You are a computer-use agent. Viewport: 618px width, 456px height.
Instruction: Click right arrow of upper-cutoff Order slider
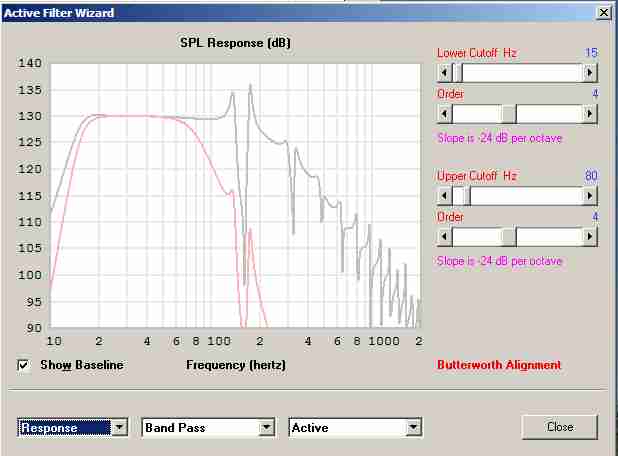coord(590,236)
